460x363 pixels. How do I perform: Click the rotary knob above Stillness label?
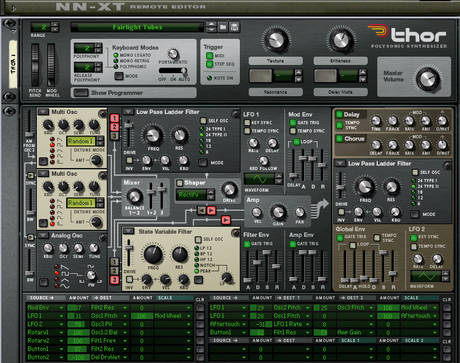(340, 40)
